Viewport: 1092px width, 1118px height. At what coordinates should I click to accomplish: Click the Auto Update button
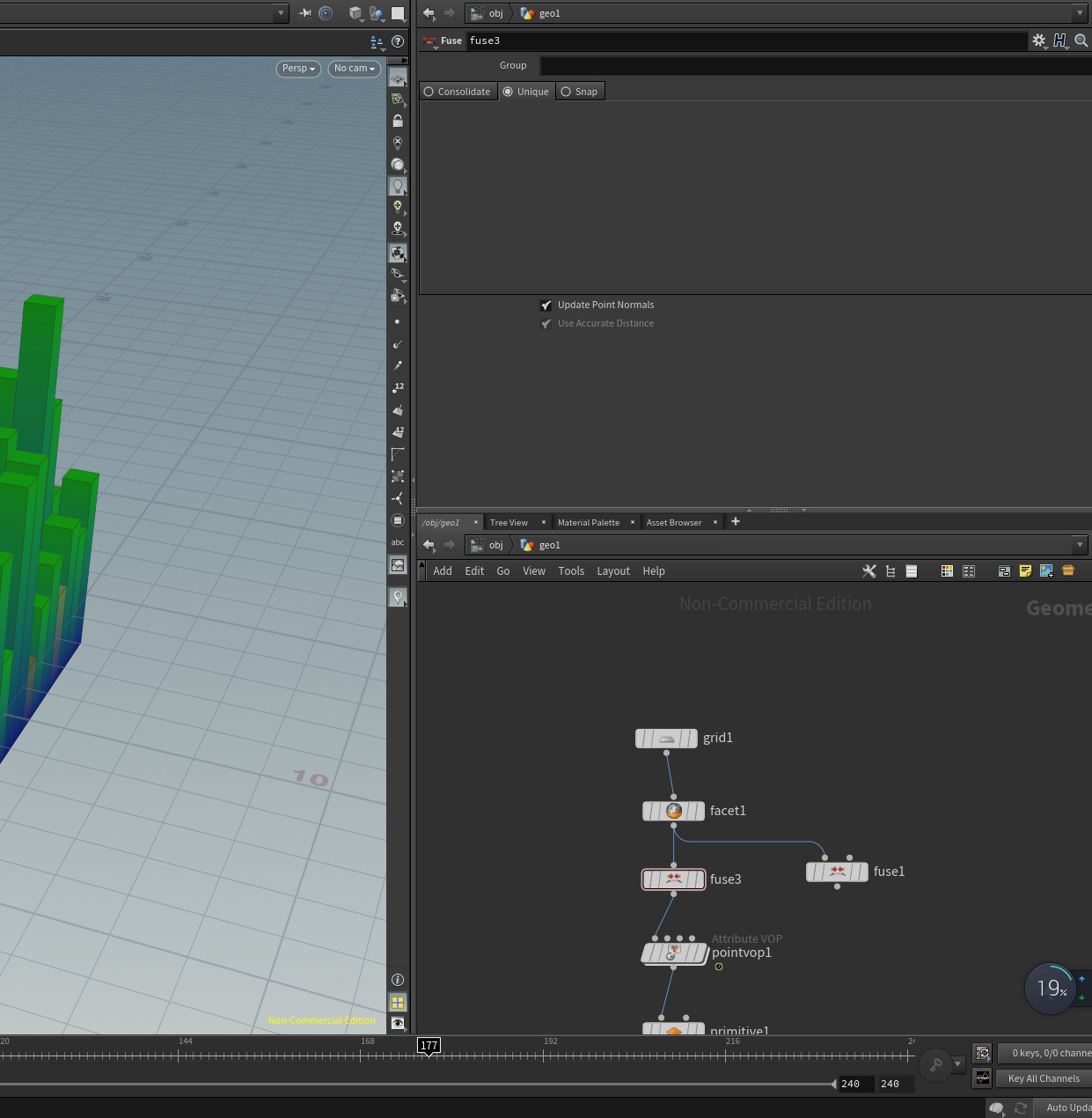(1067, 1107)
